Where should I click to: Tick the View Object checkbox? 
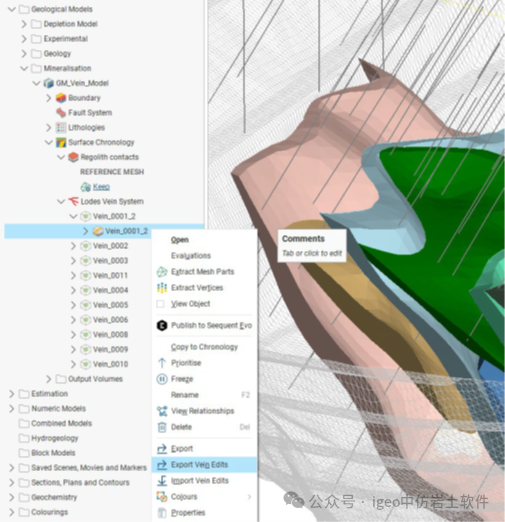click(x=160, y=304)
